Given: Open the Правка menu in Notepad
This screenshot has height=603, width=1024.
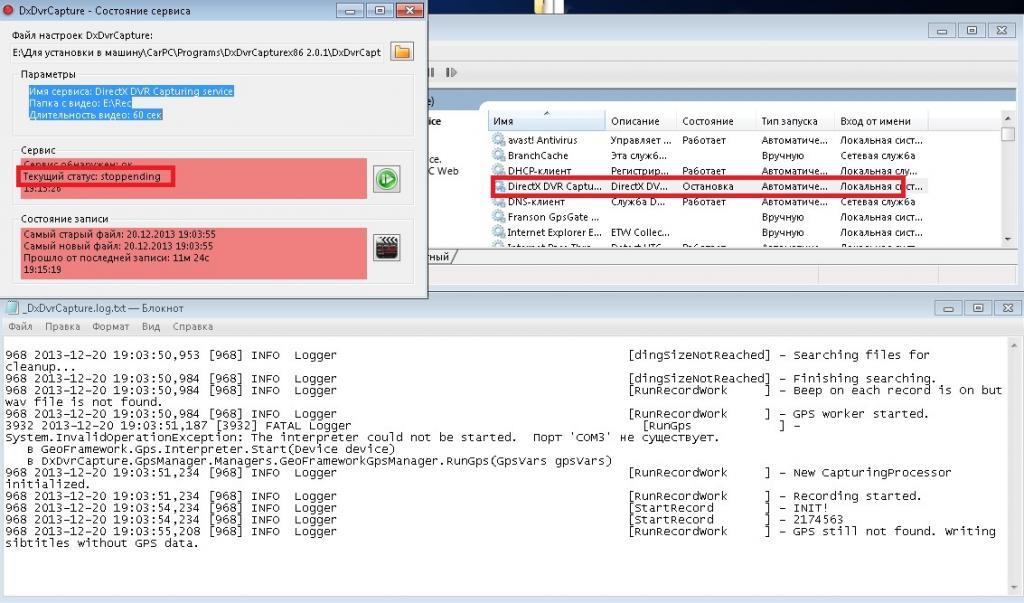Looking at the screenshot, I should (62, 326).
